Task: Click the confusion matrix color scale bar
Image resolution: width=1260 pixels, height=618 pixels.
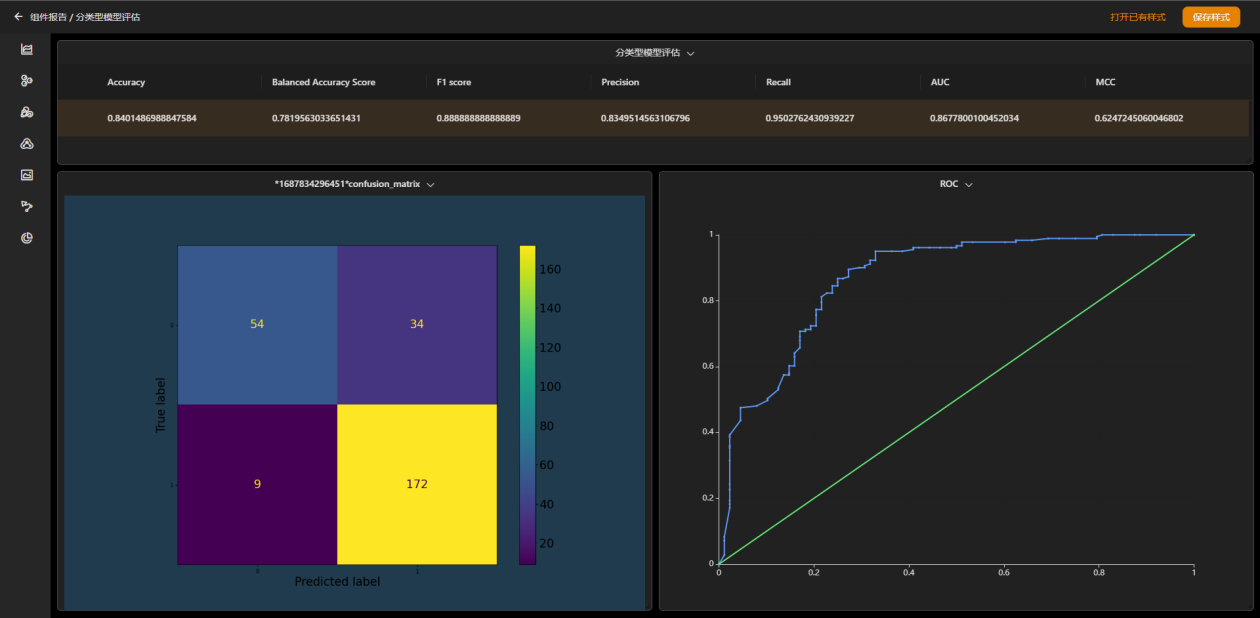Action: [527, 404]
